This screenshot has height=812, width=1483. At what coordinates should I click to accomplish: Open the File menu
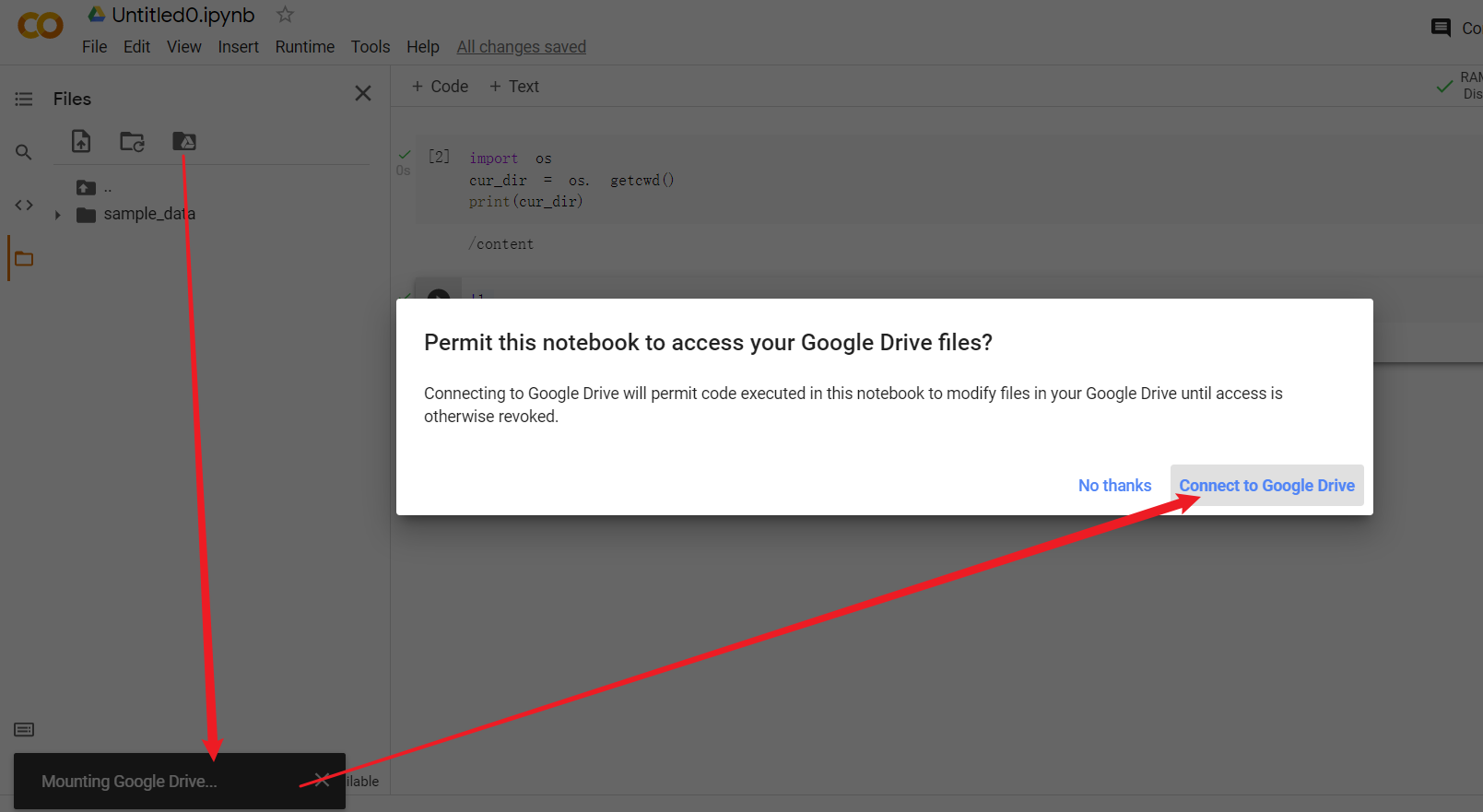pos(94,47)
